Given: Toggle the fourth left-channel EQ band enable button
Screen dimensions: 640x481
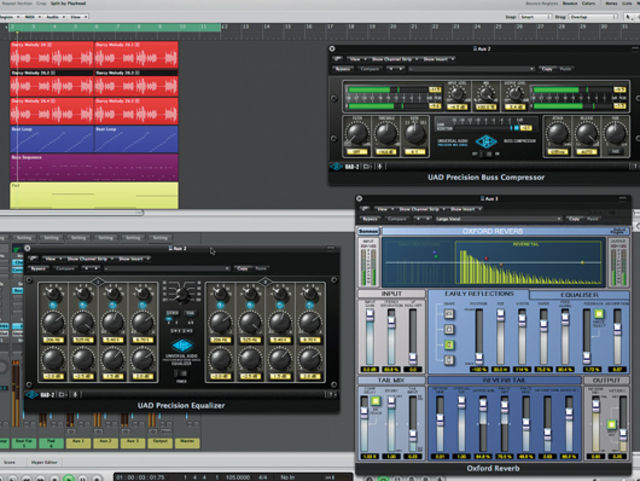Looking at the screenshot, I should click(142, 305).
